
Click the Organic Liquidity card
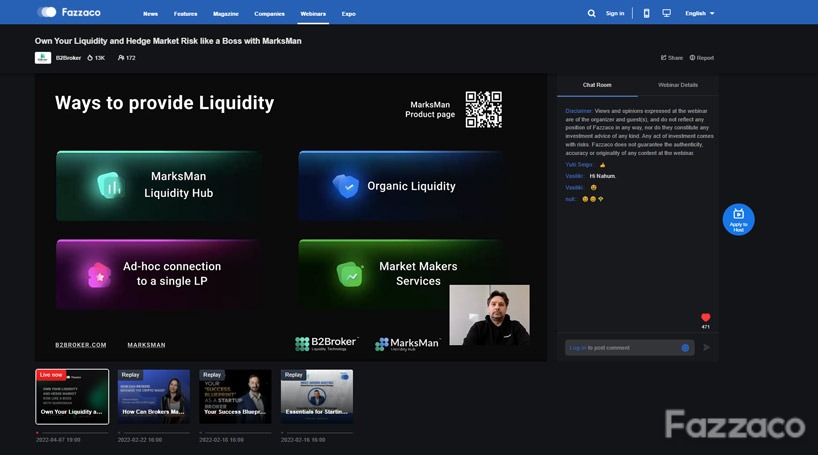pos(402,186)
